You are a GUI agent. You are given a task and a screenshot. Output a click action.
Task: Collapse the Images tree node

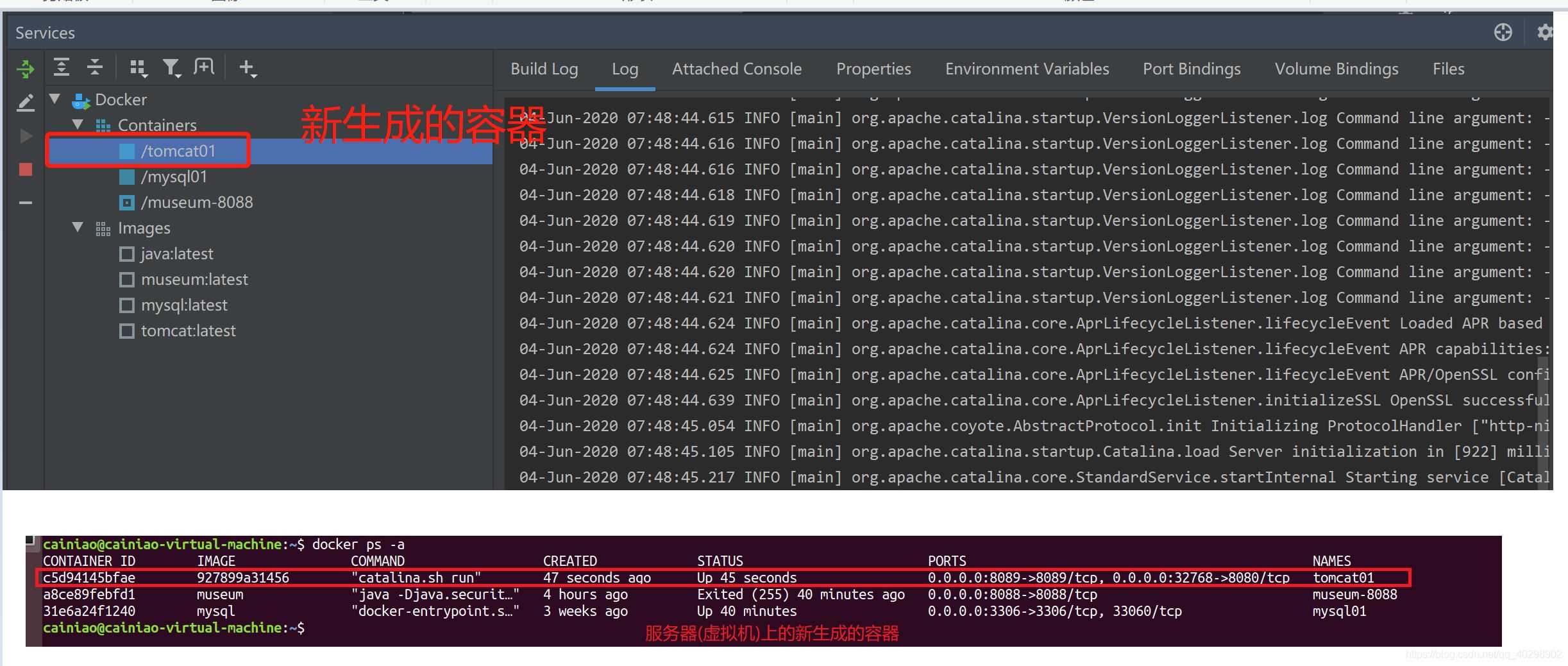click(x=78, y=227)
